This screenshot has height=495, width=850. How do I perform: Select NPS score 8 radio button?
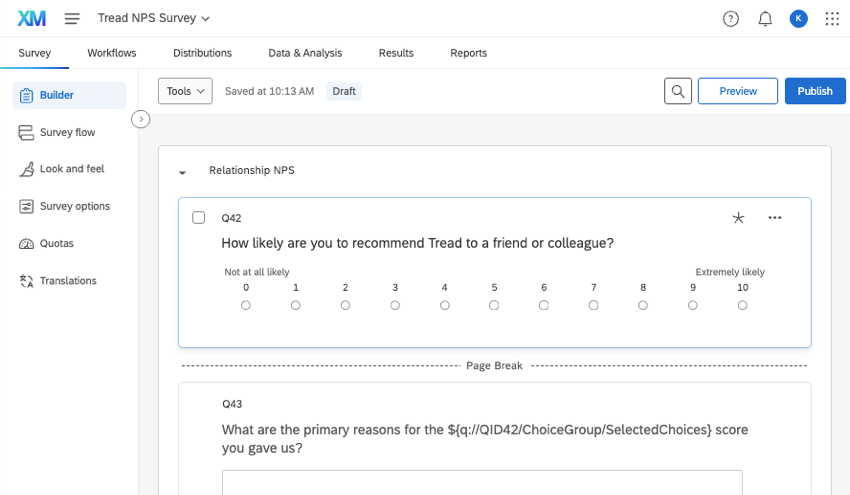point(643,305)
